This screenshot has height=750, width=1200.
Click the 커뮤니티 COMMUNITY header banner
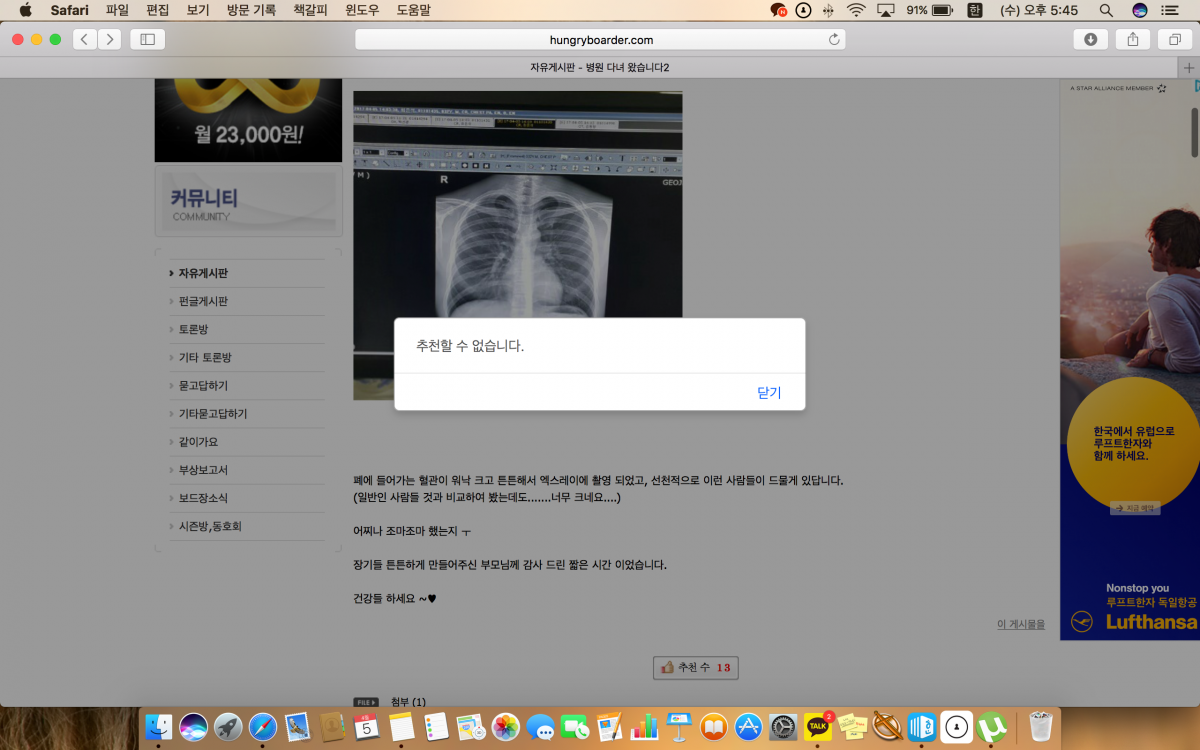tap(248, 202)
